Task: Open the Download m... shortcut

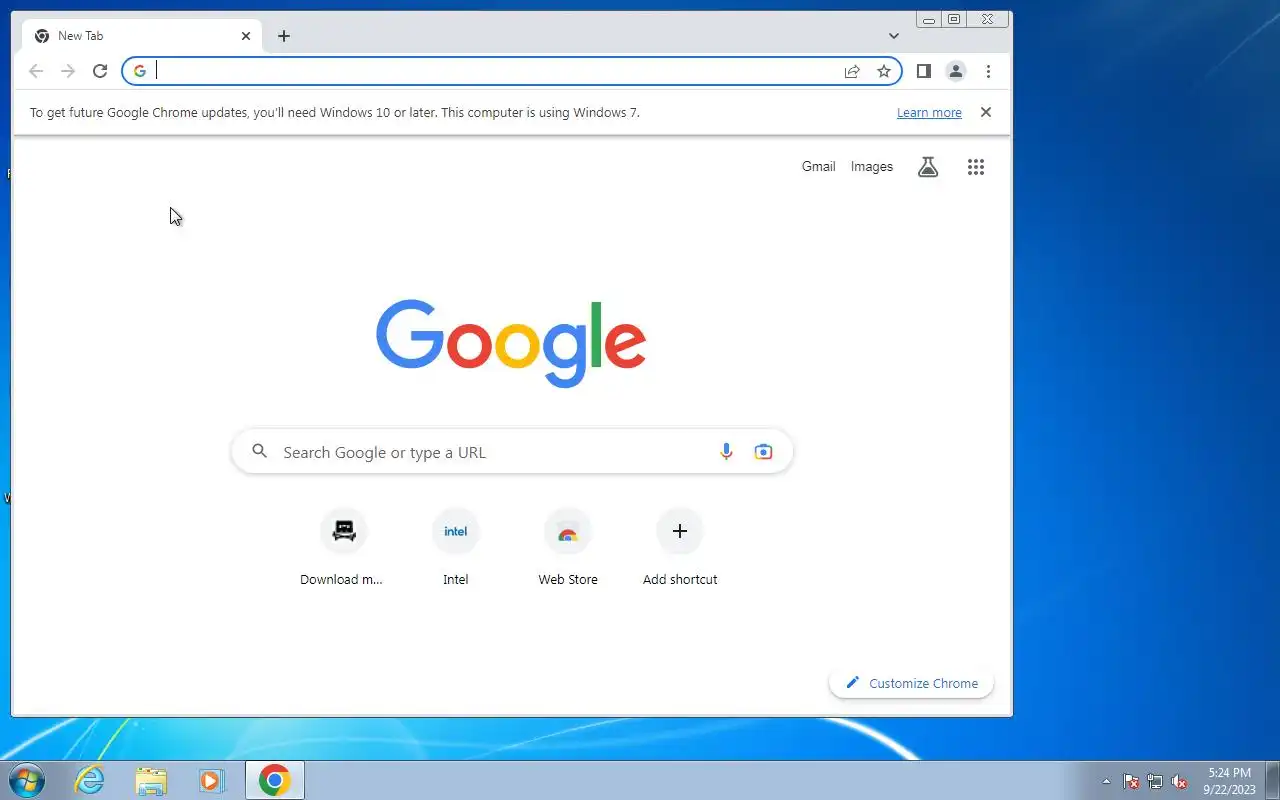Action: pos(343,548)
